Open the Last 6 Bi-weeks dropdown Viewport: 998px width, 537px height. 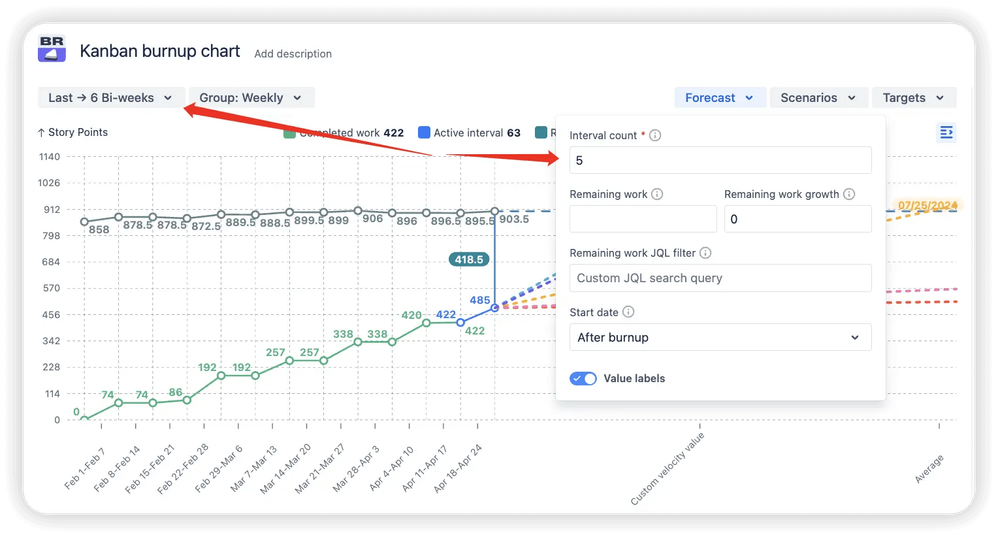(x=111, y=98)
